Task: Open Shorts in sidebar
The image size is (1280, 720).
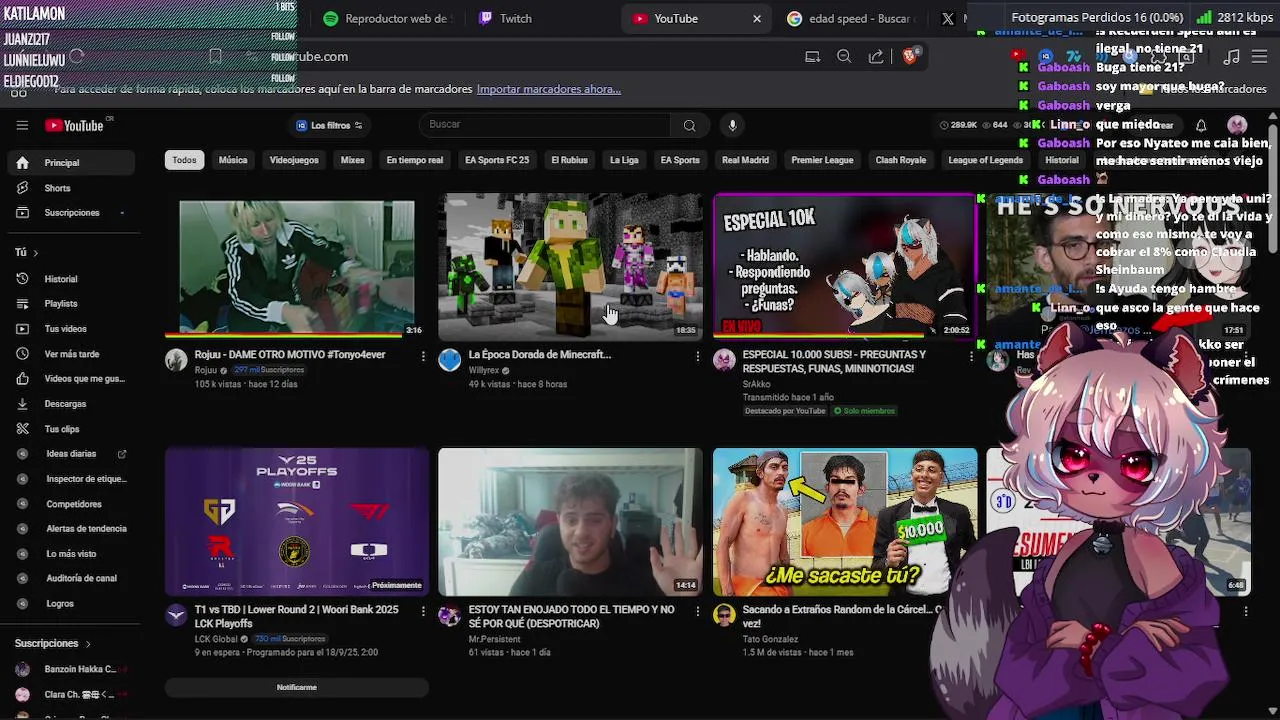Action: 70,188
